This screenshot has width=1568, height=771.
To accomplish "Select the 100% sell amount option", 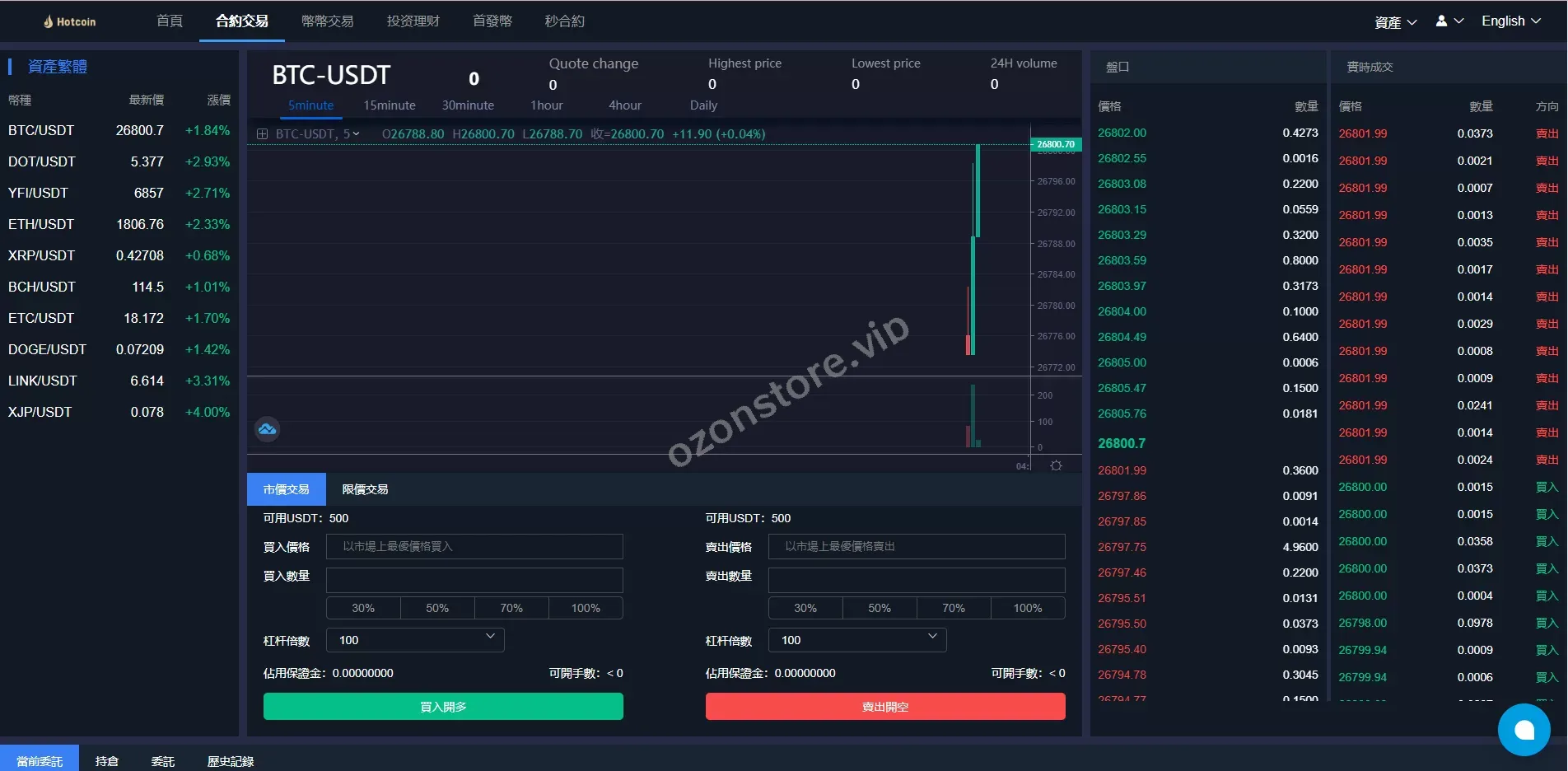I will coord(1027,608).
